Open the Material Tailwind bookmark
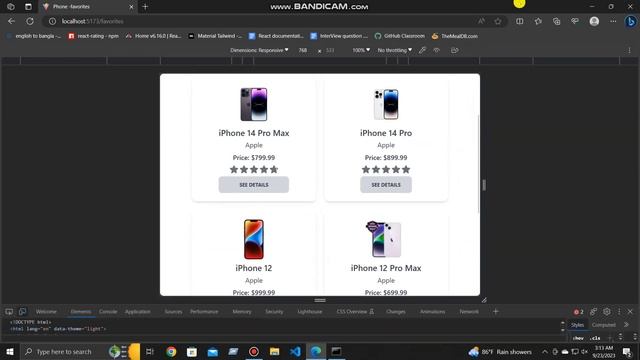 (x=215, y=36)
